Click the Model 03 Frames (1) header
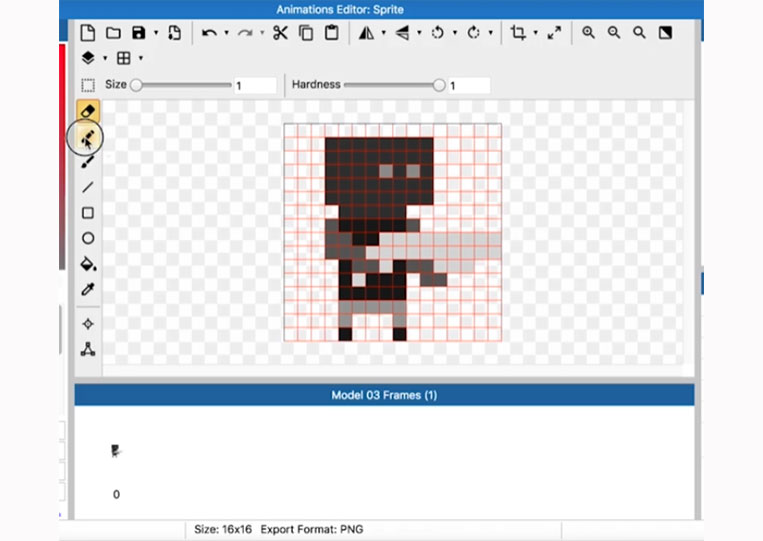This screenshot has height=541, width=763. tap(384, 395)
